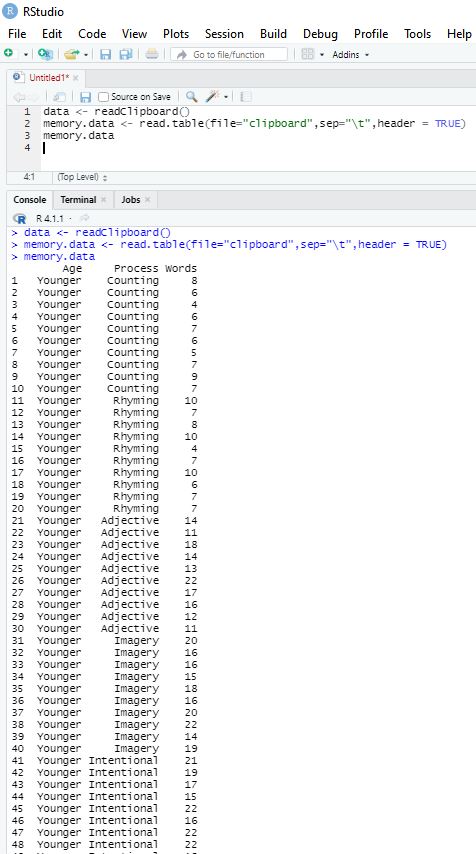
Task: Click the Show in new window icon
Action: point(59,97)
